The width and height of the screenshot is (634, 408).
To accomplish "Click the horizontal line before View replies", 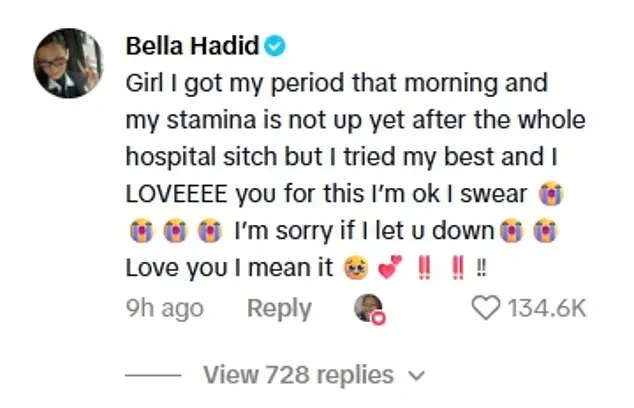I will coord(157,376).
